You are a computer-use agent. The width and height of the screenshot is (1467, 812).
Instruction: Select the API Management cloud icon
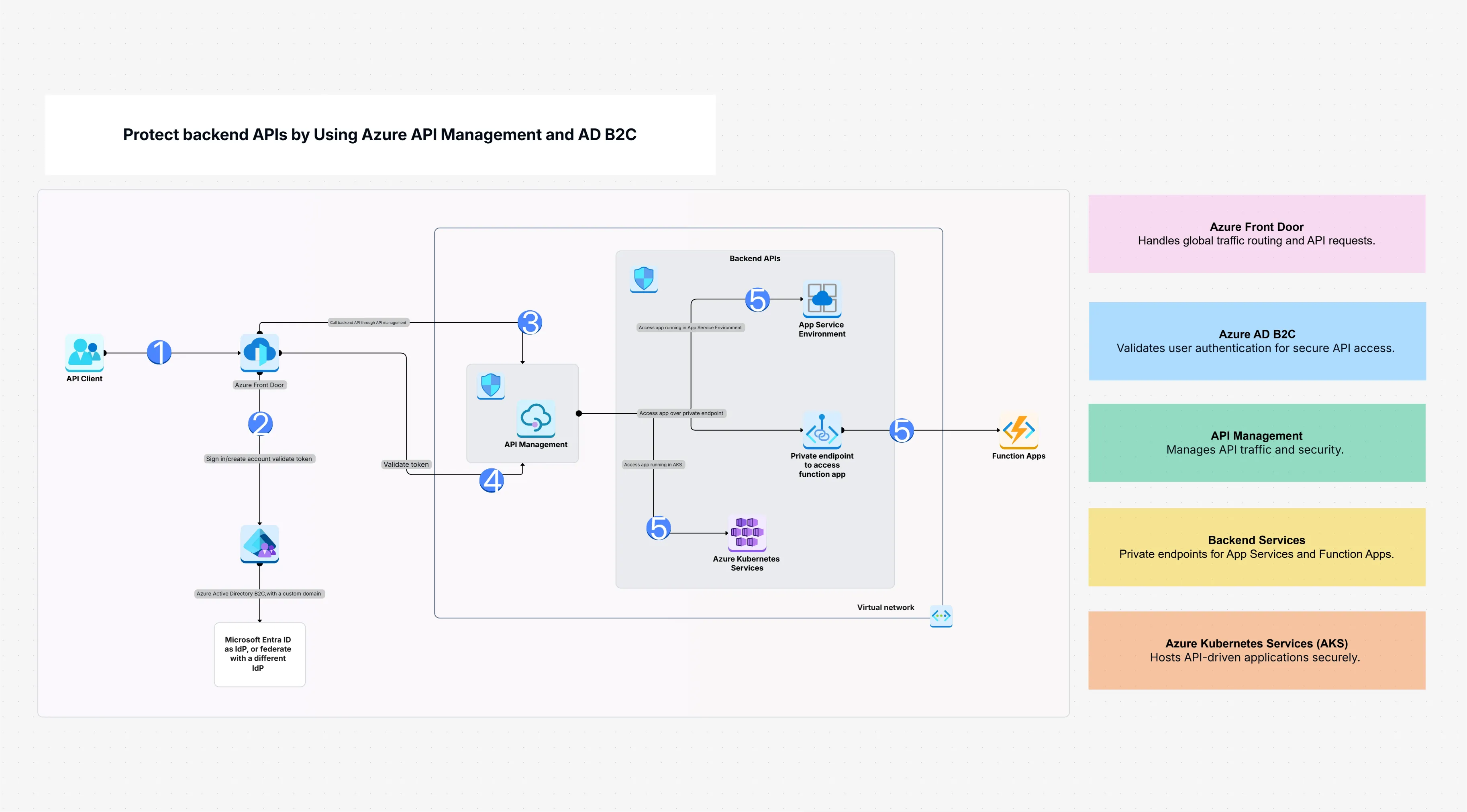pyautogui.click(x=535, y=418)
